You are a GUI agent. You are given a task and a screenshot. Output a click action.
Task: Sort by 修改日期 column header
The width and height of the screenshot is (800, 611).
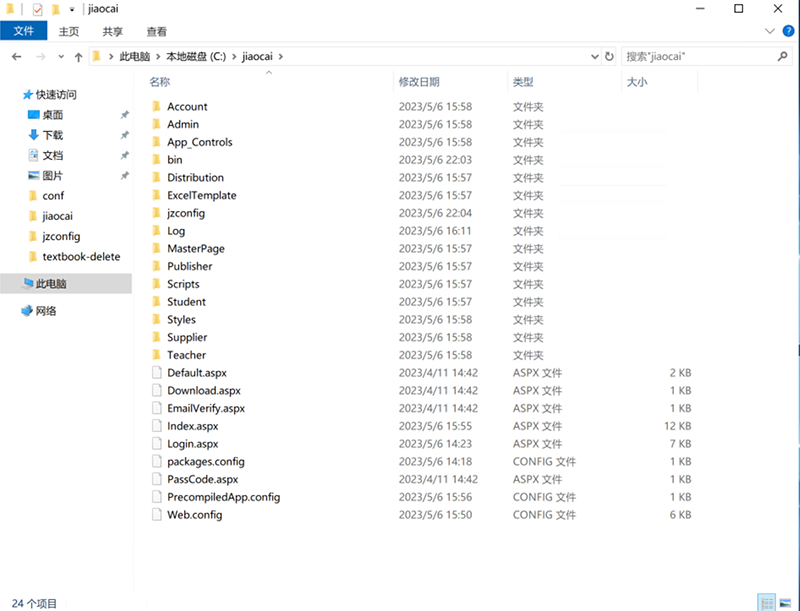pos(419,82)
